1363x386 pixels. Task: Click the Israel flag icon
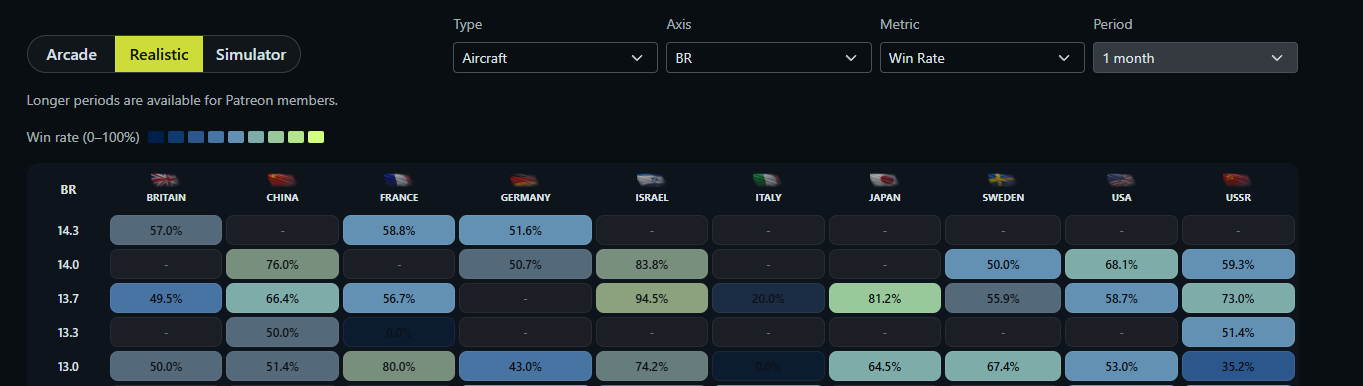pyautogui.click(x=651, y=180)
